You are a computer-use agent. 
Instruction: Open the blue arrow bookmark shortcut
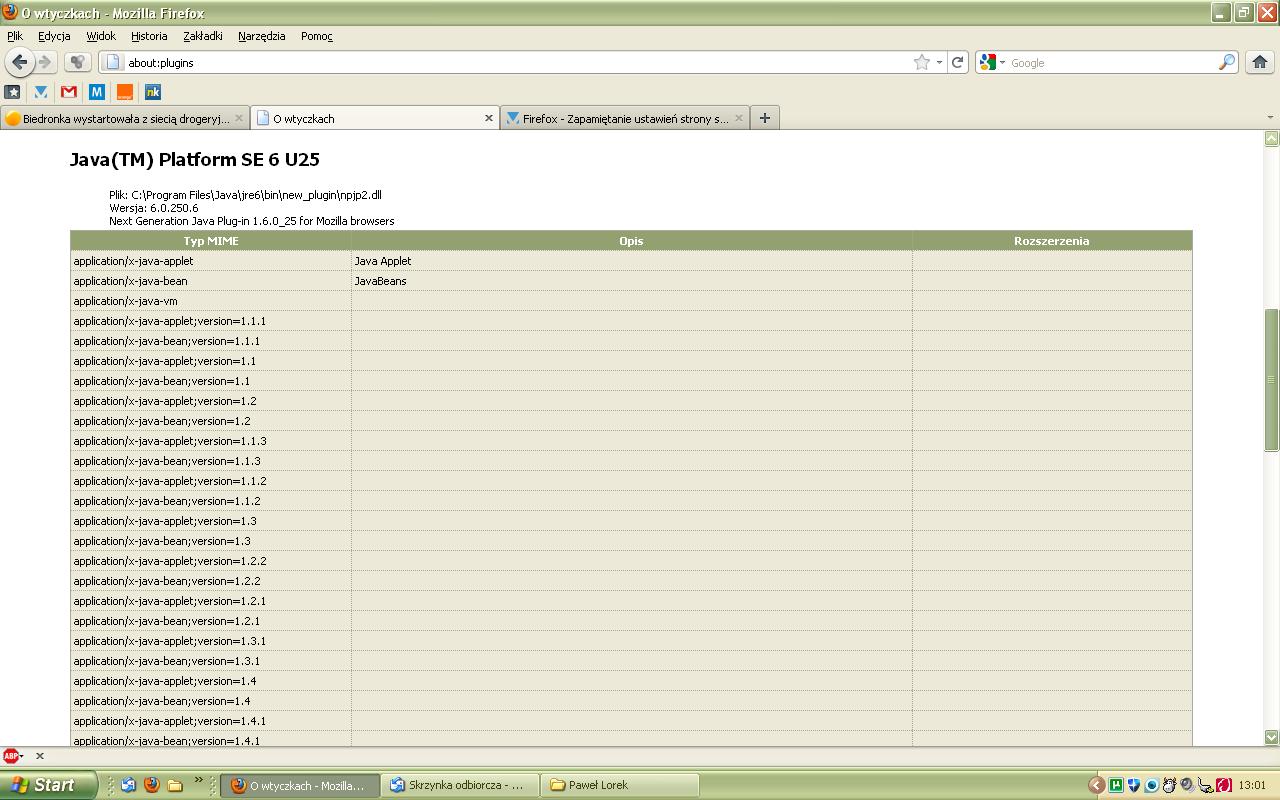pyautogui.click(x=41, y=92)
